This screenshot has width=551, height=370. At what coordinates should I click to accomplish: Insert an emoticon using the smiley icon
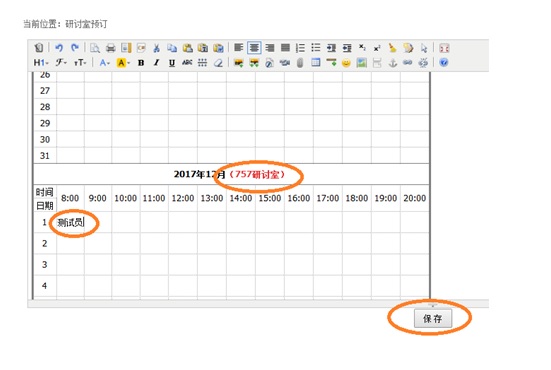[x=346, y=63]
